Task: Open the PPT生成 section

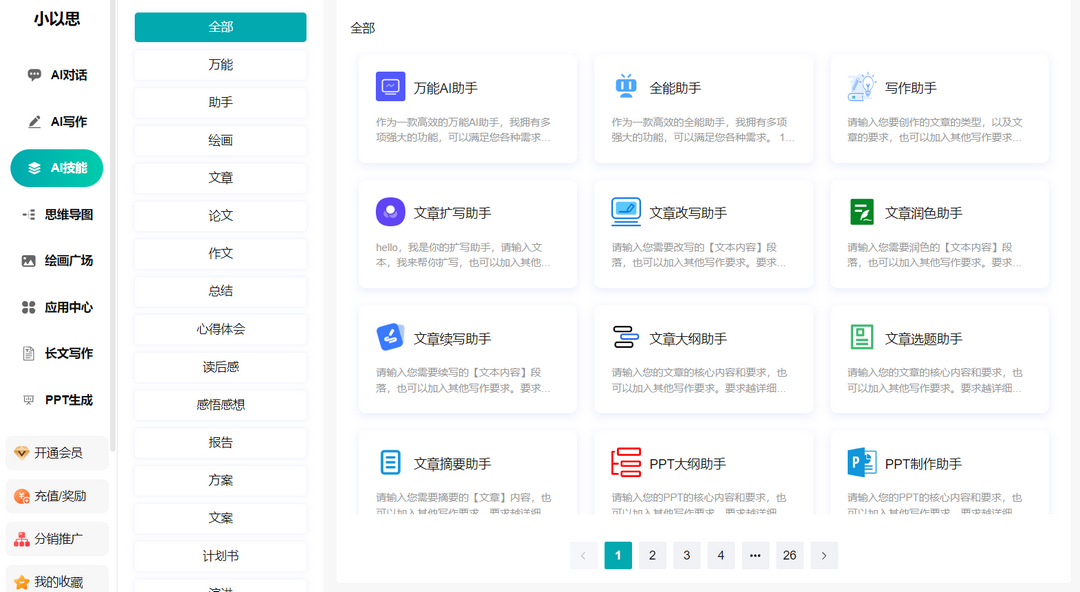Action: tap(56, 398)
